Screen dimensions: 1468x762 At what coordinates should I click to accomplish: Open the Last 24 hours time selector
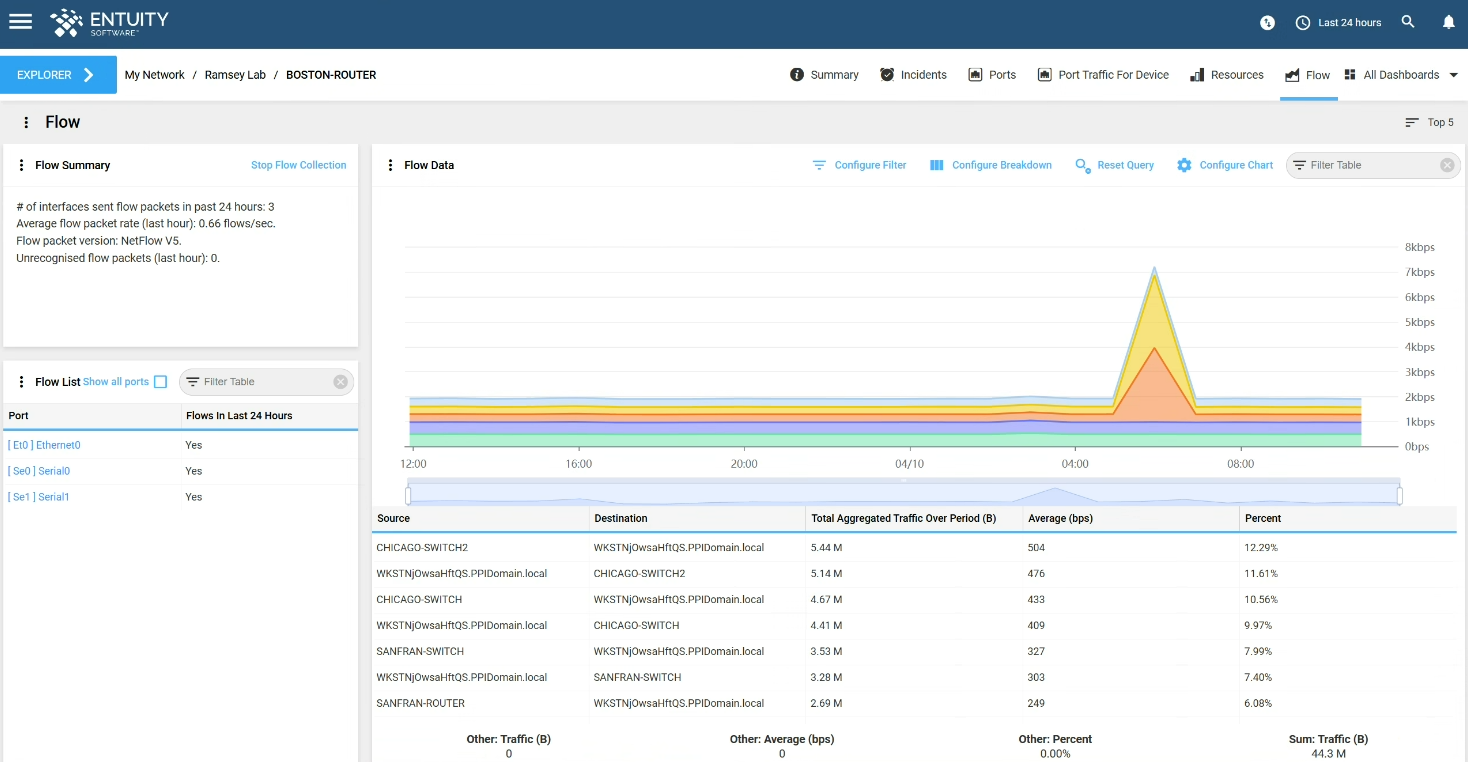pos(1338,22)
